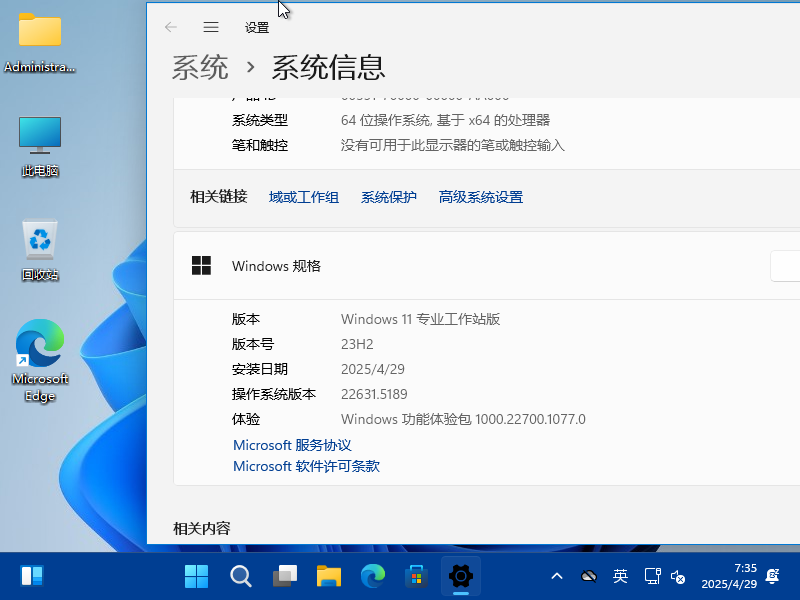
Task: Click the 64 位操作系统 system type value
Action: pos(445,120)
